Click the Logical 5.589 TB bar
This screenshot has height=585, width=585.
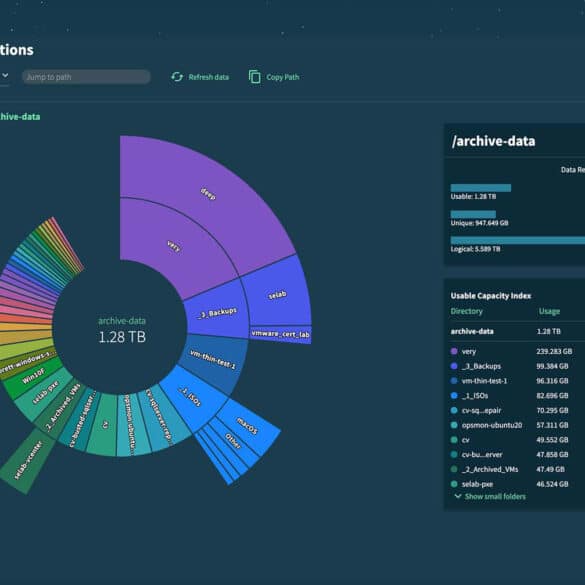point(518,240)
